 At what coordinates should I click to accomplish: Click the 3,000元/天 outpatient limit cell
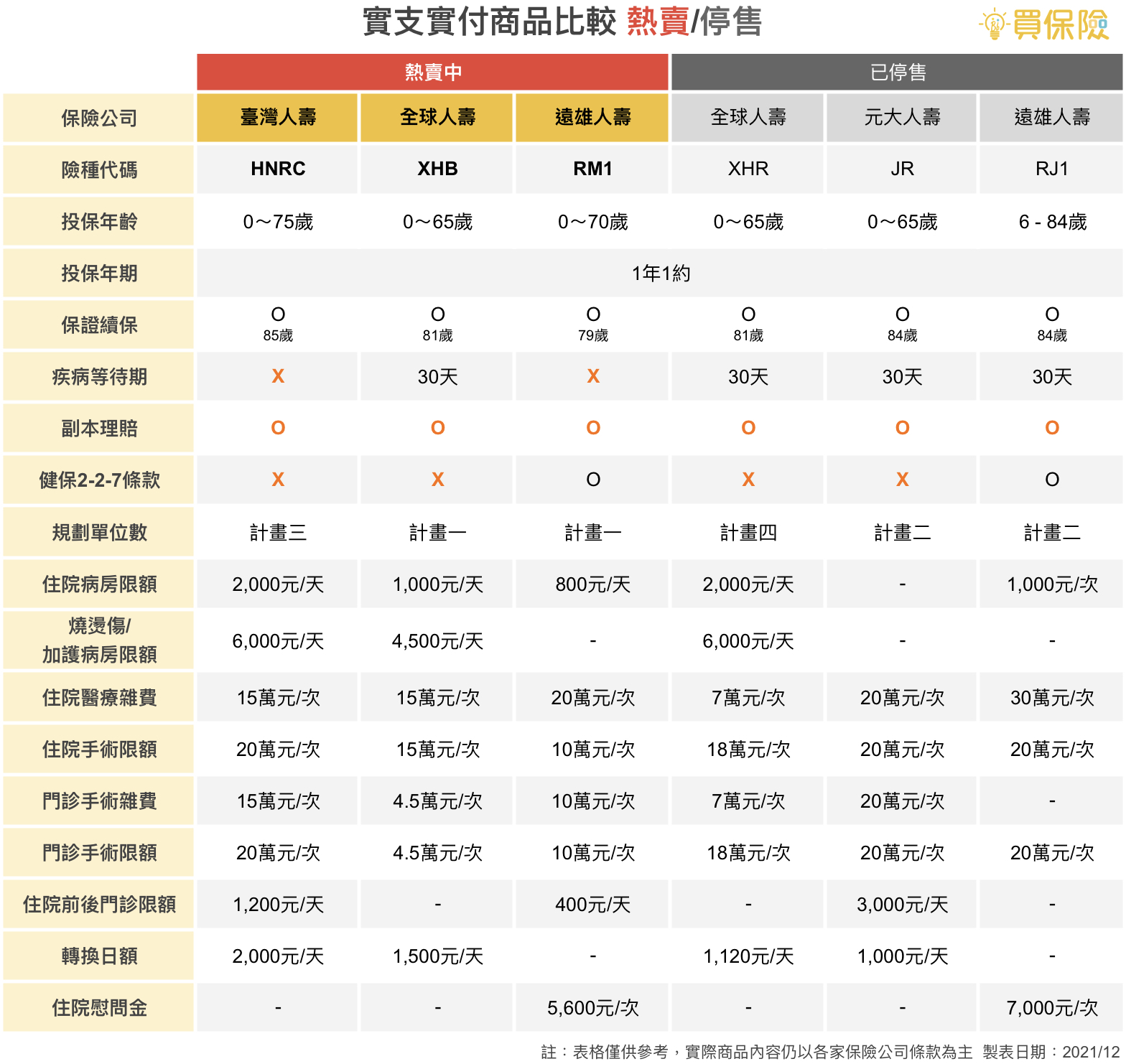(x=902, y=905)
